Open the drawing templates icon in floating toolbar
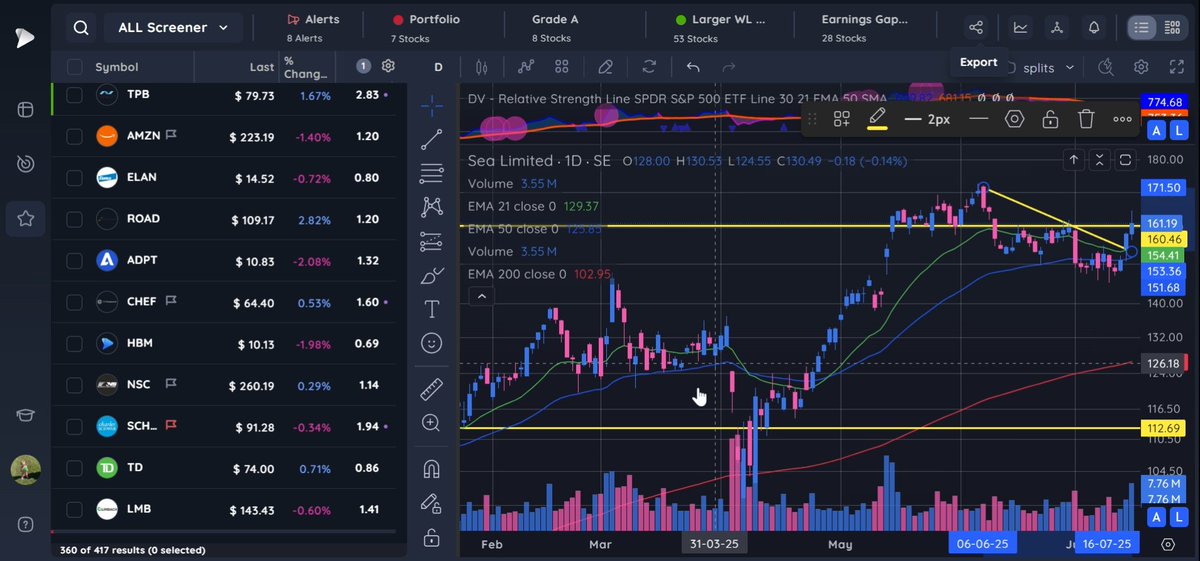The width and height of the screenshot is (1200, 561). point(842,119)
